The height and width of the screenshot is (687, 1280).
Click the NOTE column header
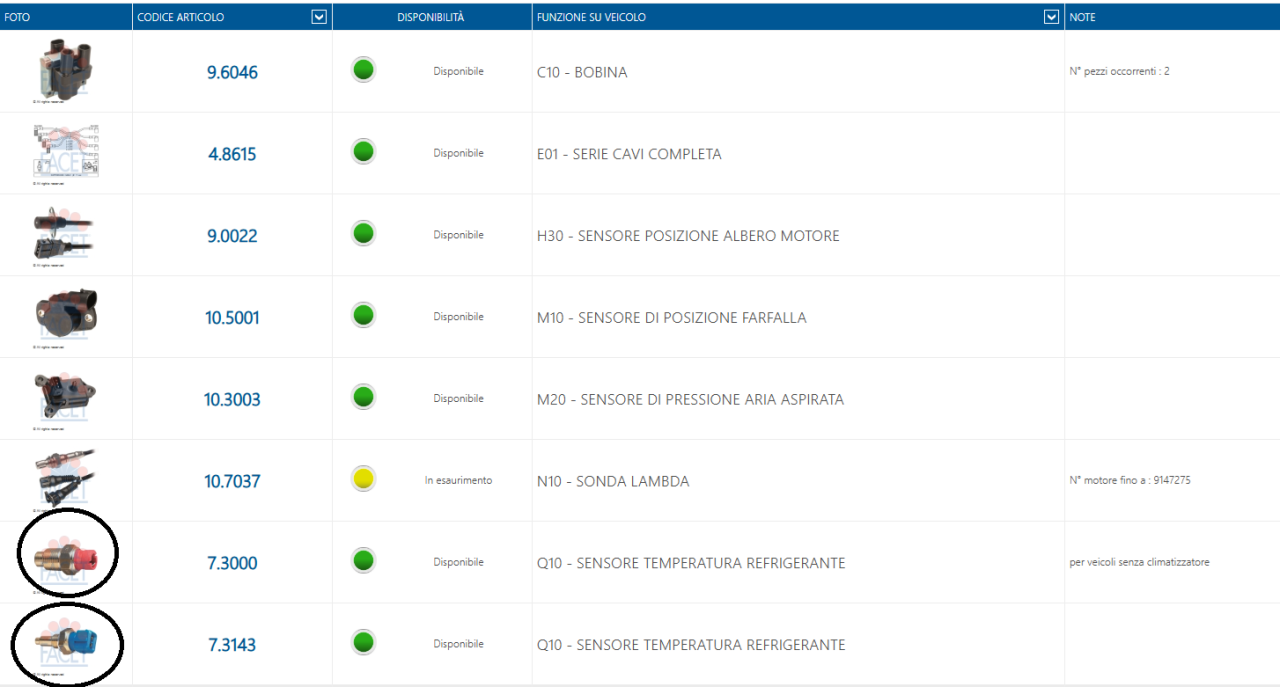coord(1082,17)
